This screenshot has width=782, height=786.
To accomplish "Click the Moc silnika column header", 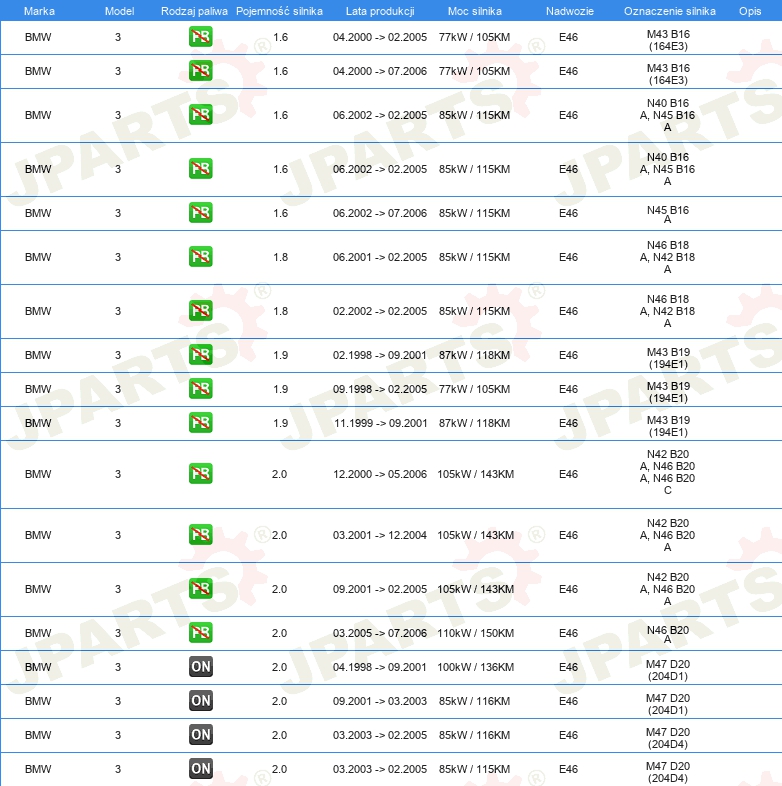I will tap(475, 10).
